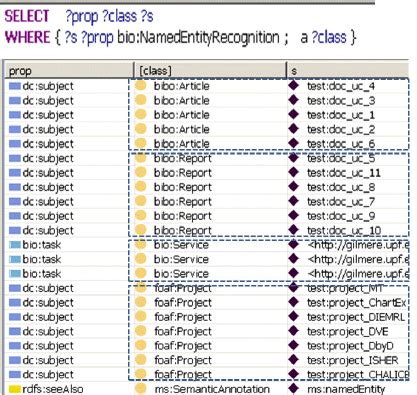
Task: Click the ?class variable in the WHERE clause
Action: click(x=329, y=37)
